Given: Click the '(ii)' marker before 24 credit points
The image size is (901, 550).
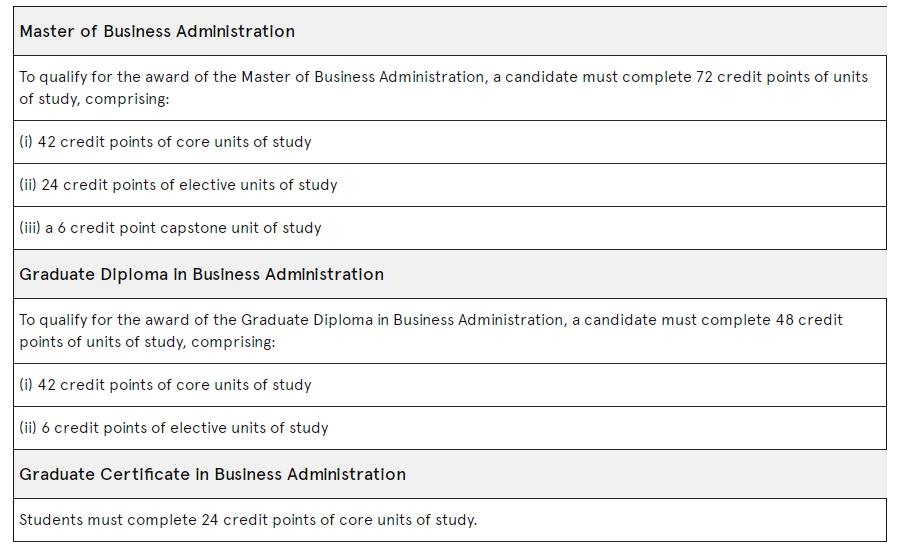Looking at the screenshot, I should click(x=28, y=185).
